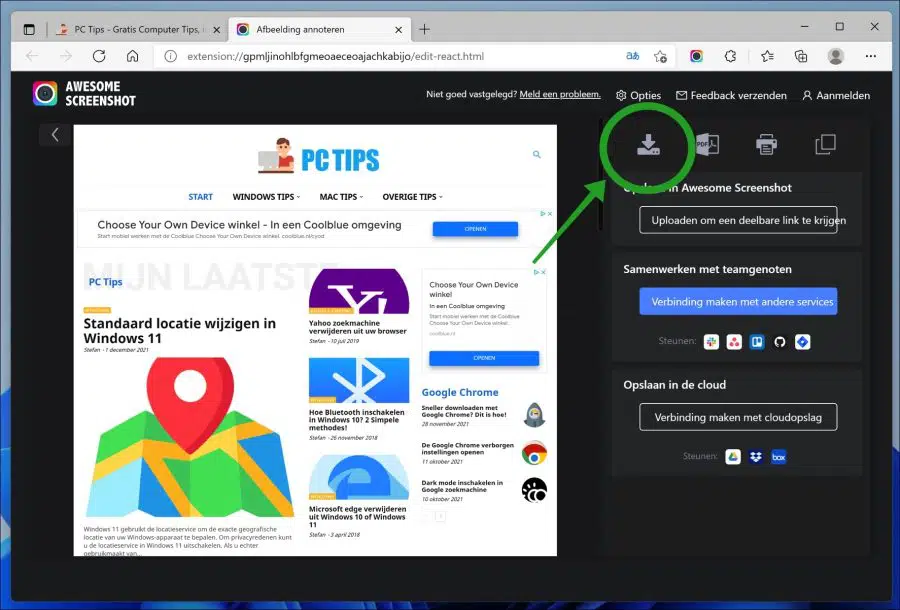Close the PC Tips browser tab
This screenshot has width=900, height=610.
click(x=216, y=30)
